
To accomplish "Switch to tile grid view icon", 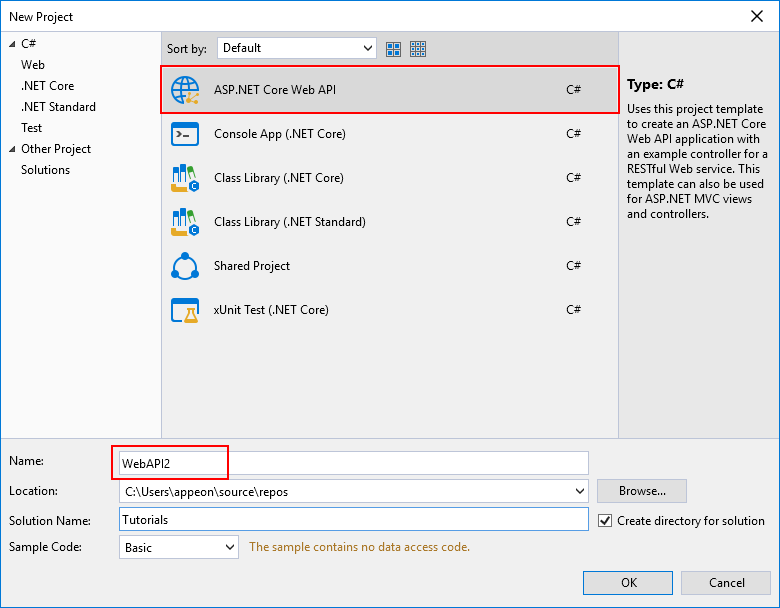I will (x=418, y=48).
